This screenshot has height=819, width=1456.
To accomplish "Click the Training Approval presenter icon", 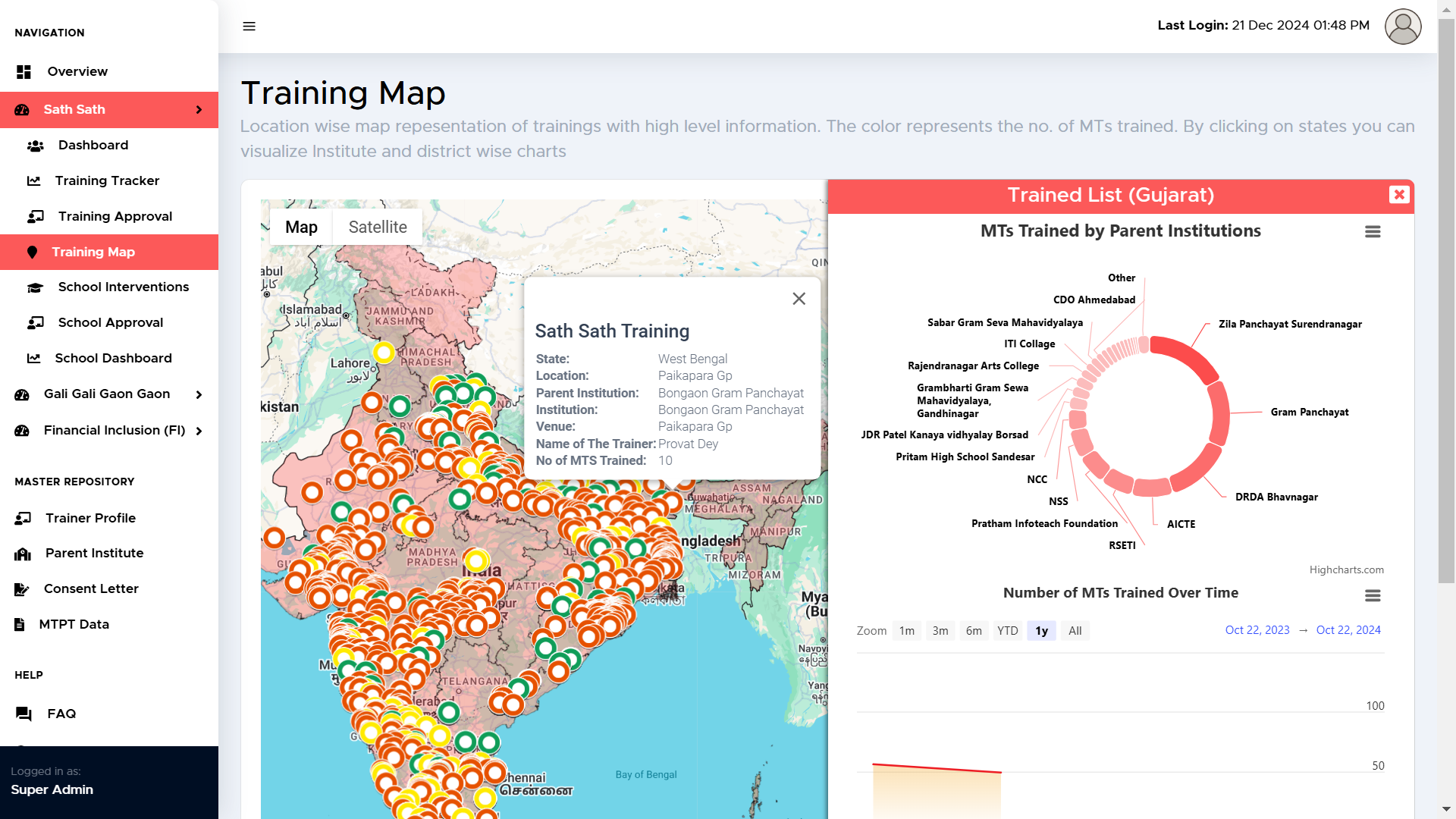I will point(36,217).
